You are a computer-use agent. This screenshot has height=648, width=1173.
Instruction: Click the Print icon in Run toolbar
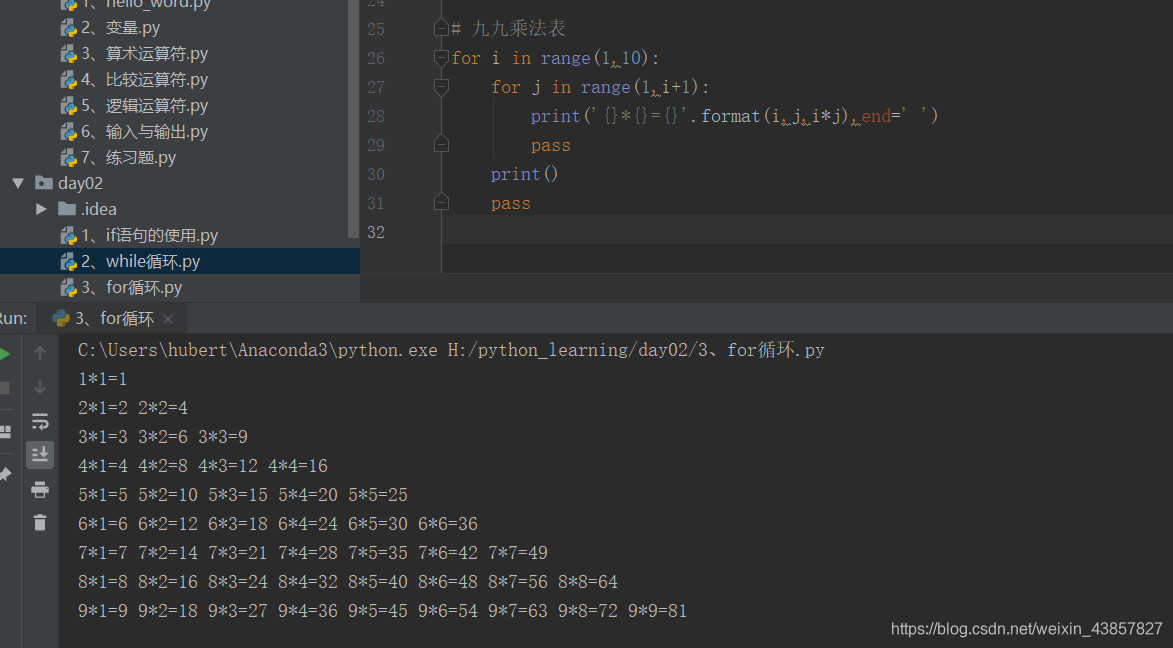click(40, 489)
